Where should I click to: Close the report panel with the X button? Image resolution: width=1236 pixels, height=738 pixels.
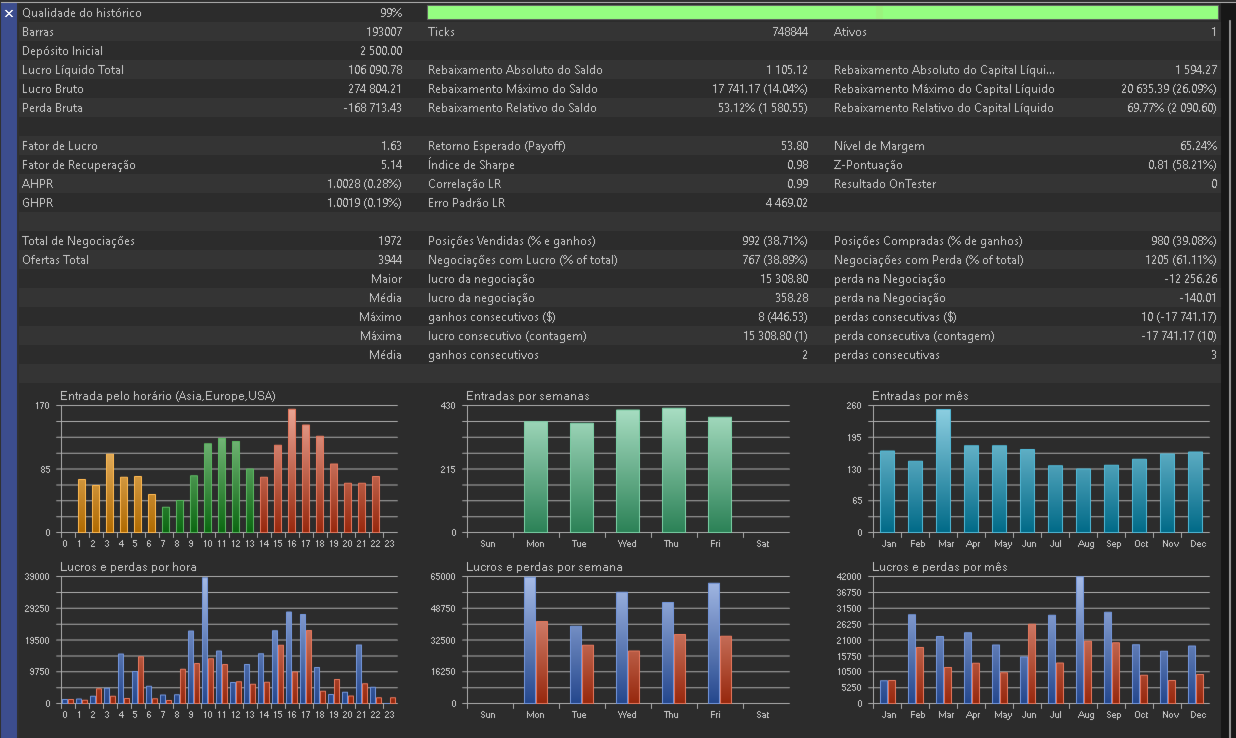[9, 13]
